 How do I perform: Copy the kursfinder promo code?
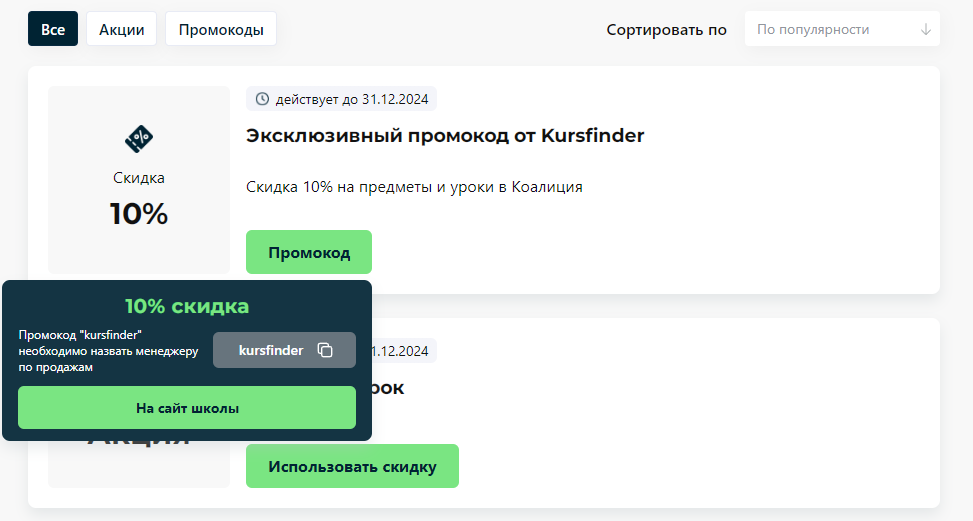coord(284,350)
